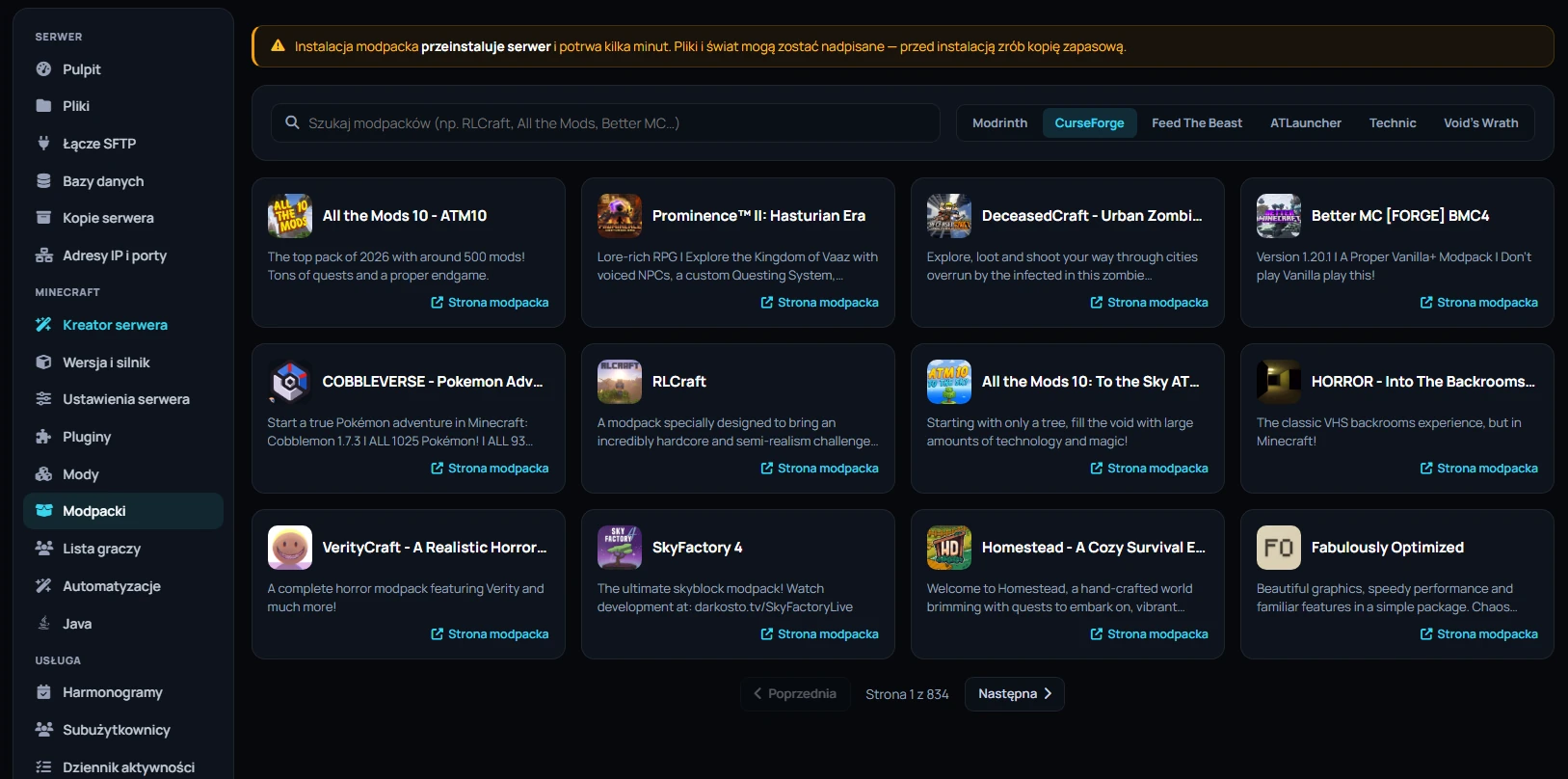Click the RLCraft modpack title
The image size is (1568, 779).
coord(679,382)
